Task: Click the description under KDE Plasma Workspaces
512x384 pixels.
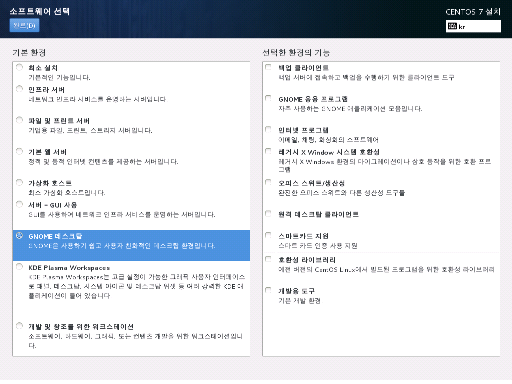Action: click(137, 286)
